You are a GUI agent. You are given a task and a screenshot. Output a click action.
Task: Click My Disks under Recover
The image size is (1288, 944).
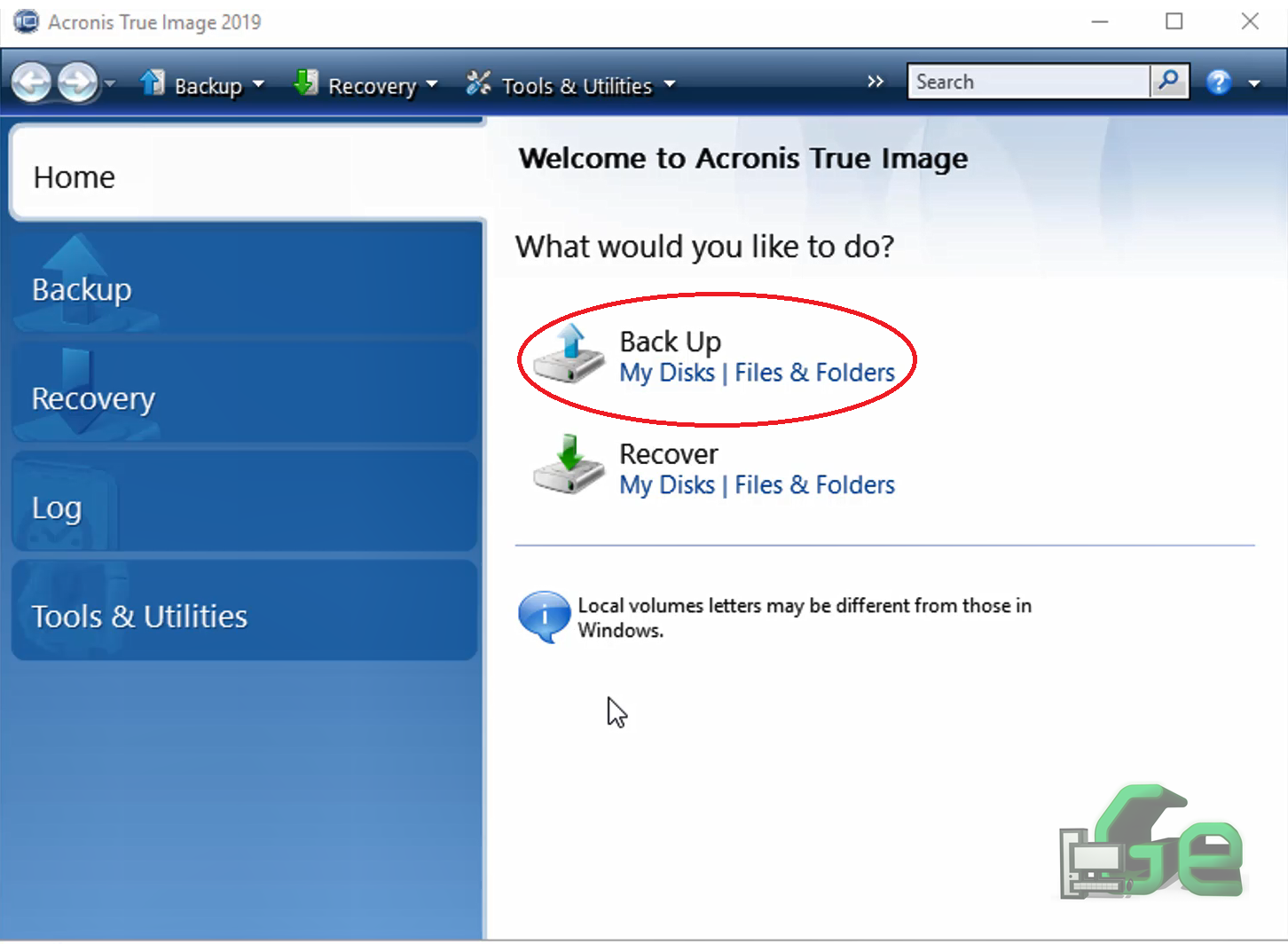pyautogui.click(x=667, y=485)
